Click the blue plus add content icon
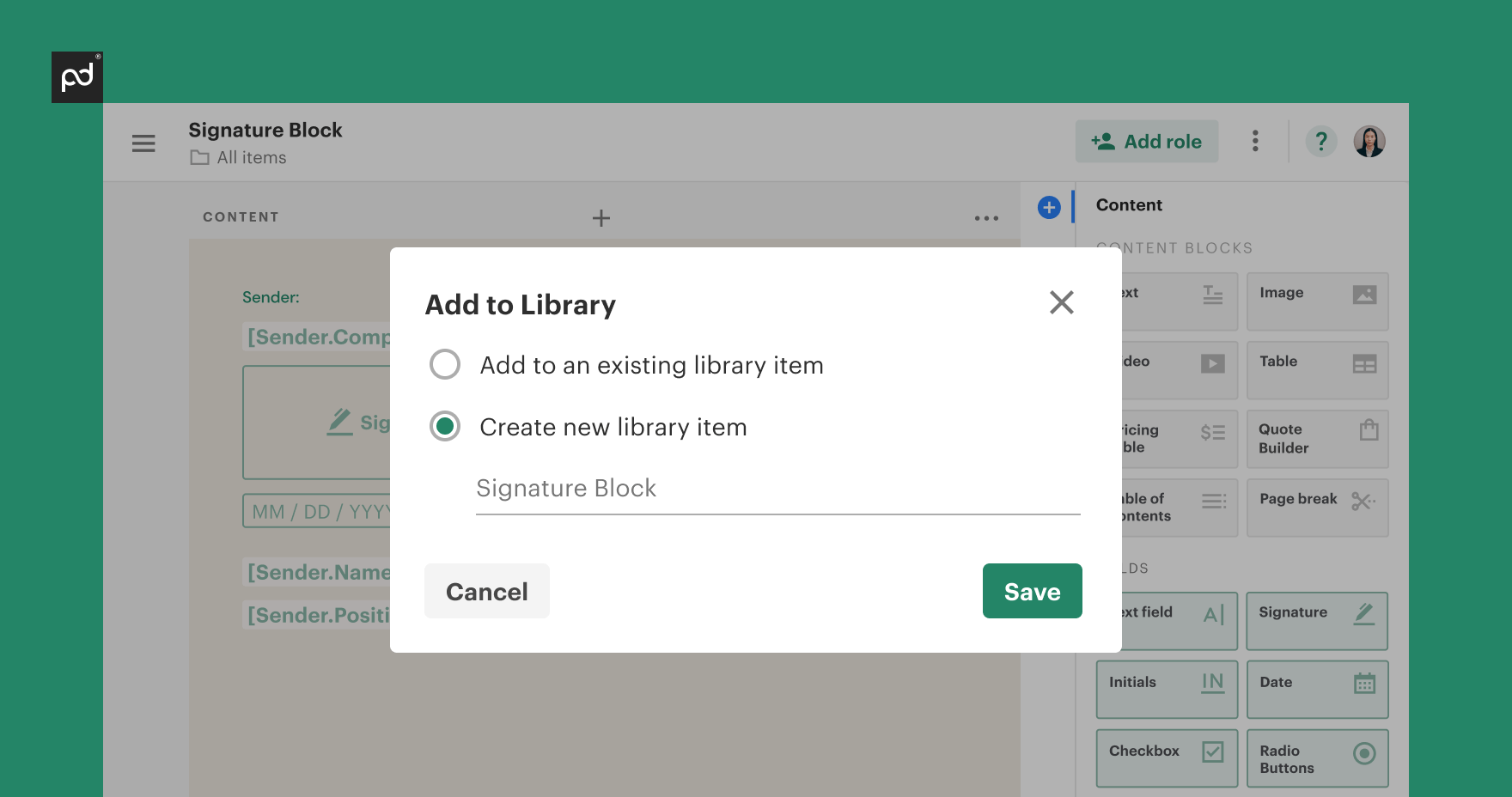 1049,207
